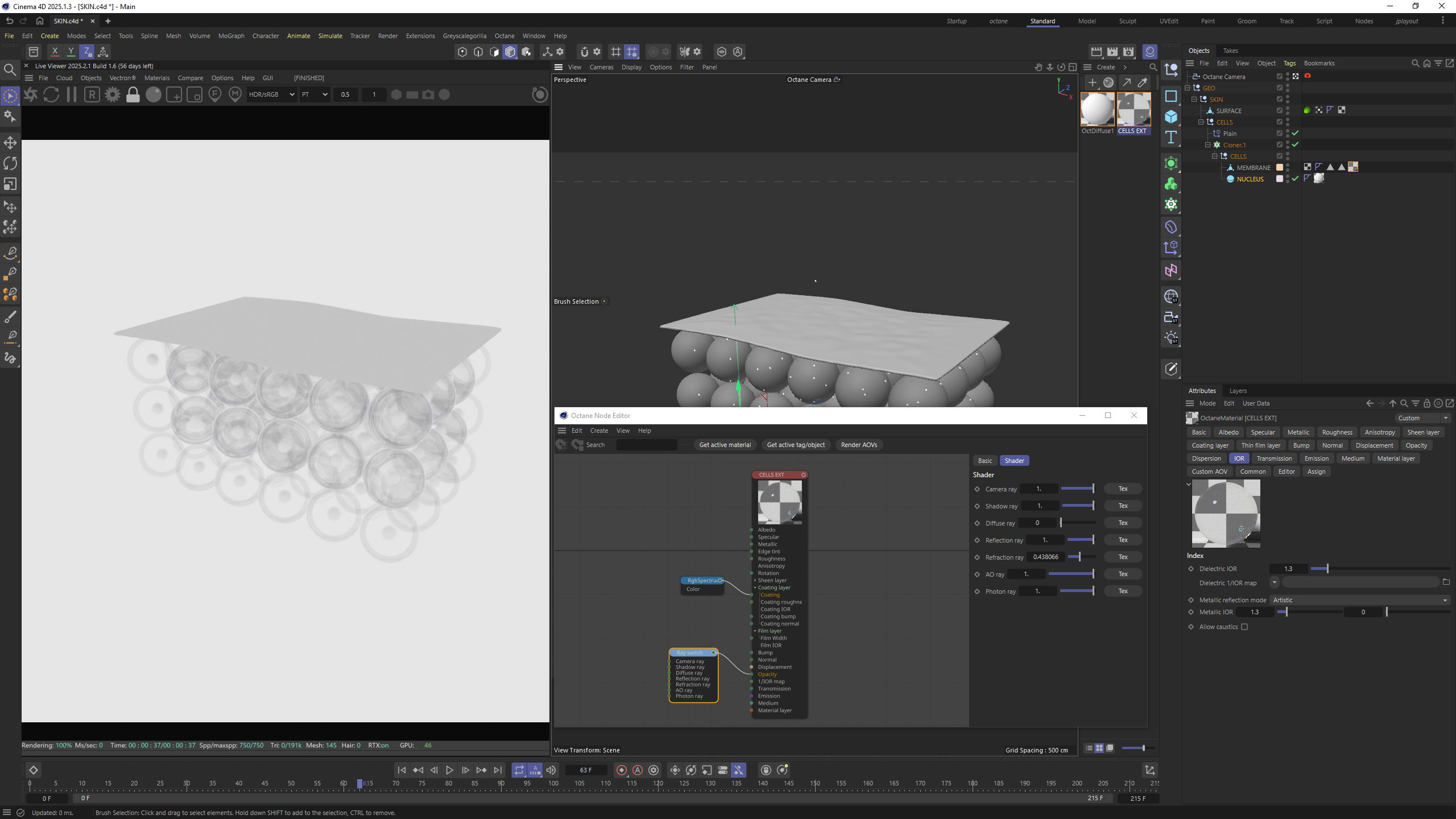Click the Cube primitive icon
Viewport: 1456px width, 819px height.
(x=1171, y=117)
